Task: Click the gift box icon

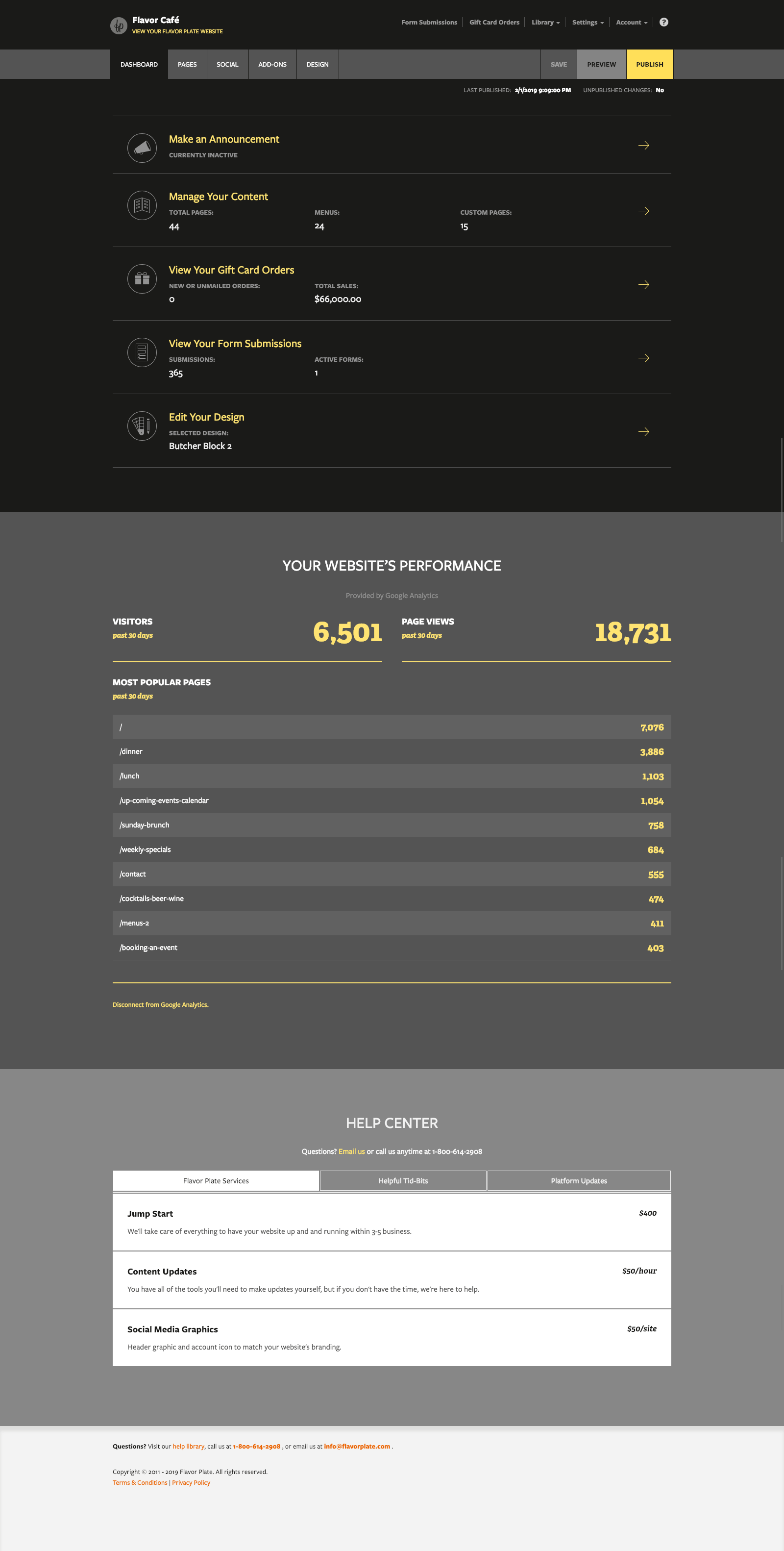Action: [142, 279]
